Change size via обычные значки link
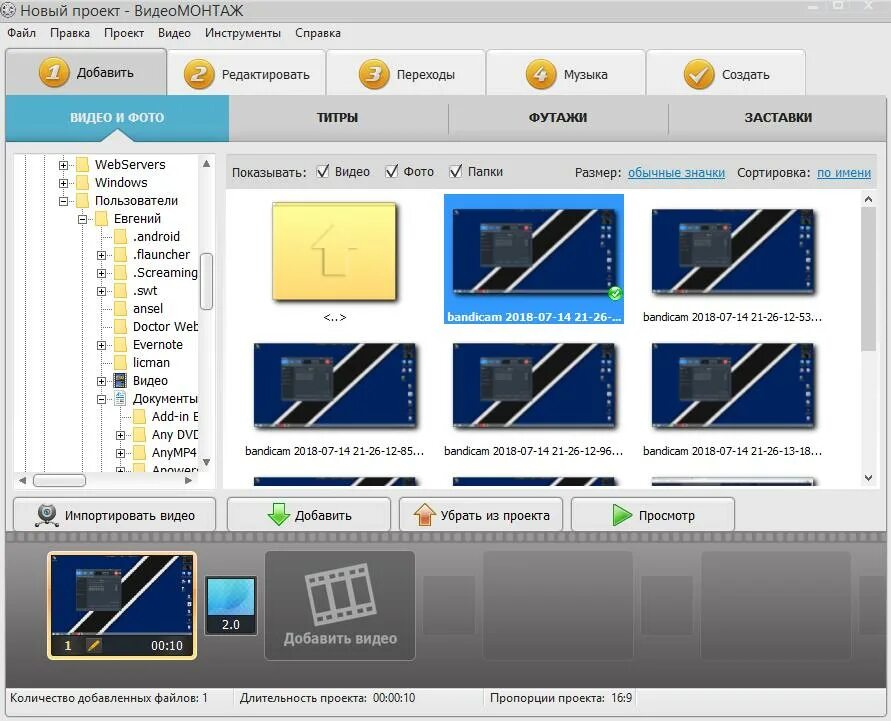 point(676,172)
